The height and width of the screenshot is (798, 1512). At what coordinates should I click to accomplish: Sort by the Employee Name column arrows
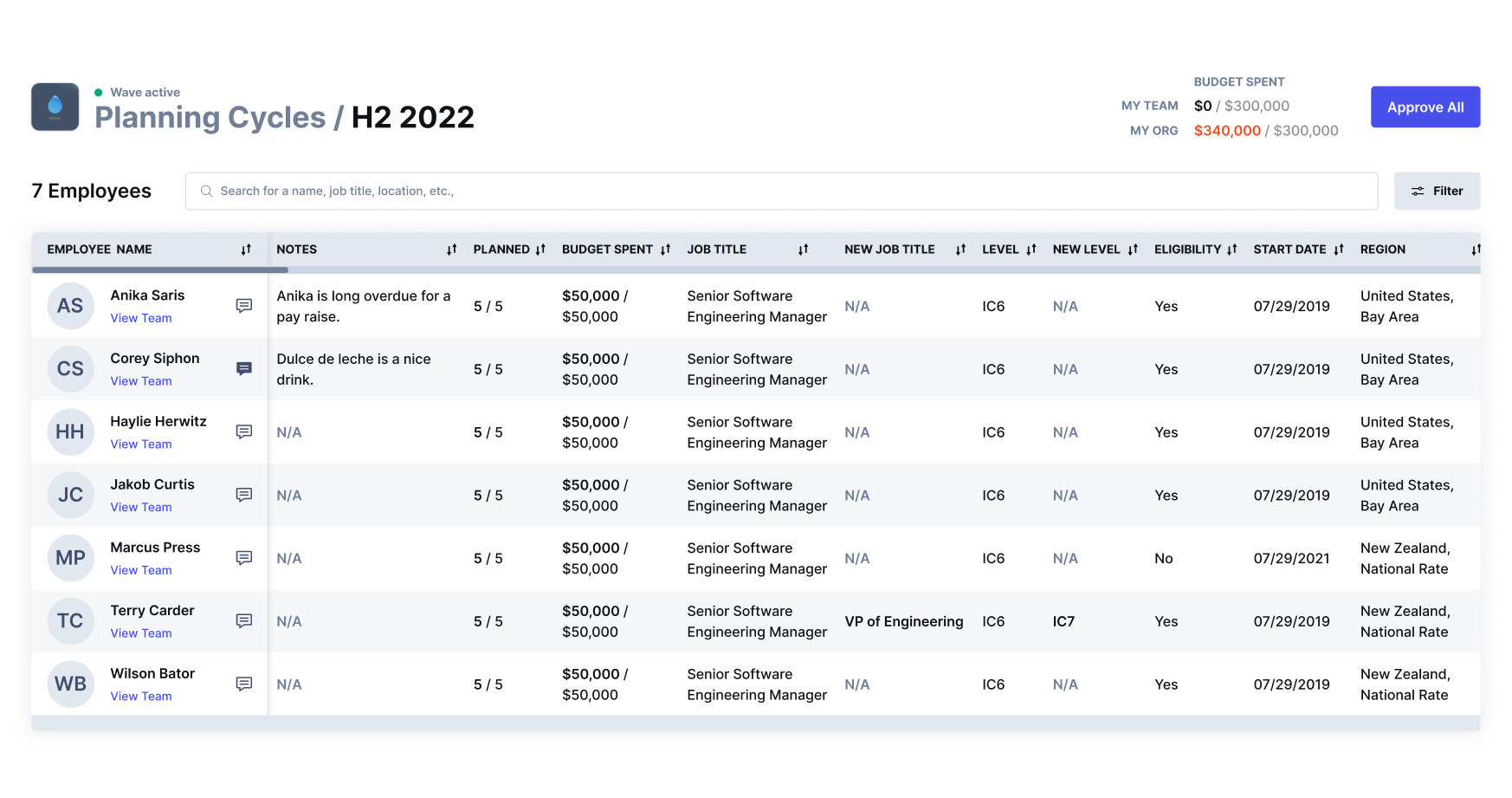(246, 250)
